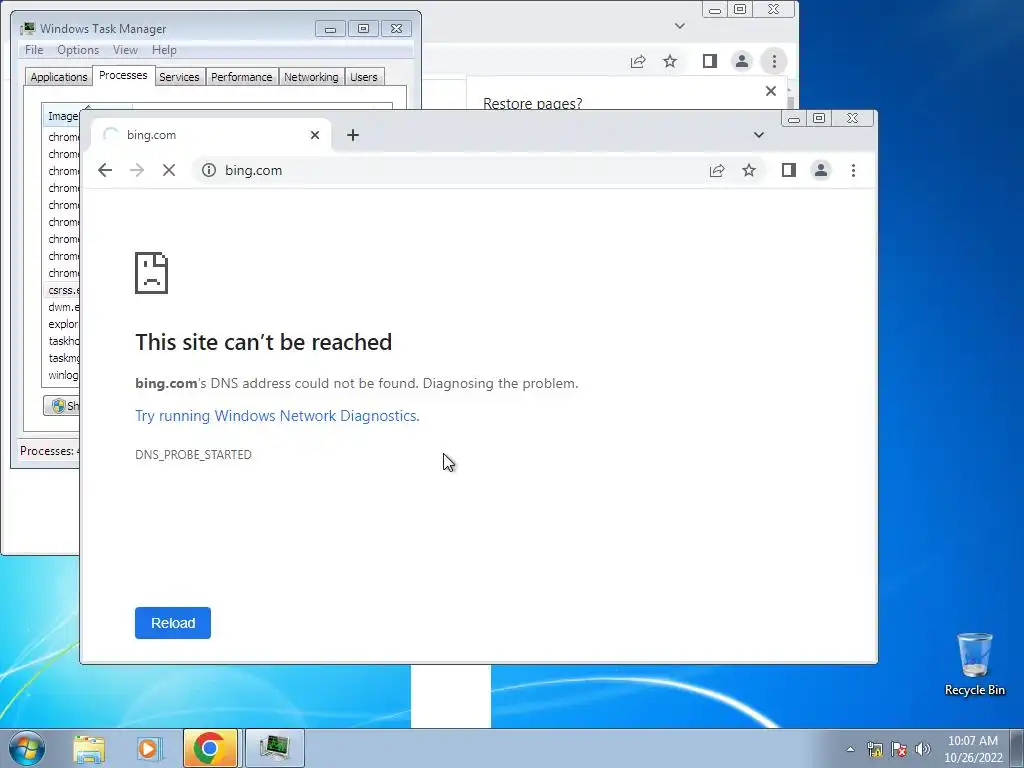
Task: Select the Recycle Bin desktop icon
Action: [x=974, y=664]
